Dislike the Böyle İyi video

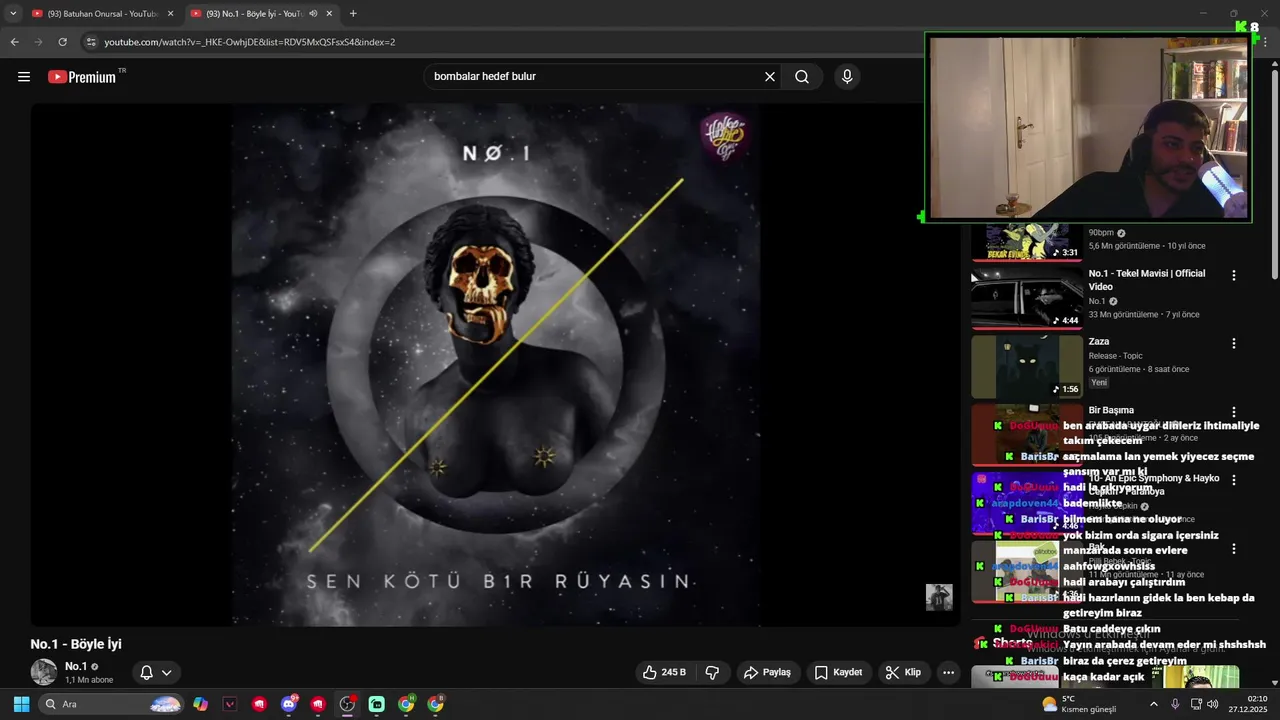click(713, 672)
